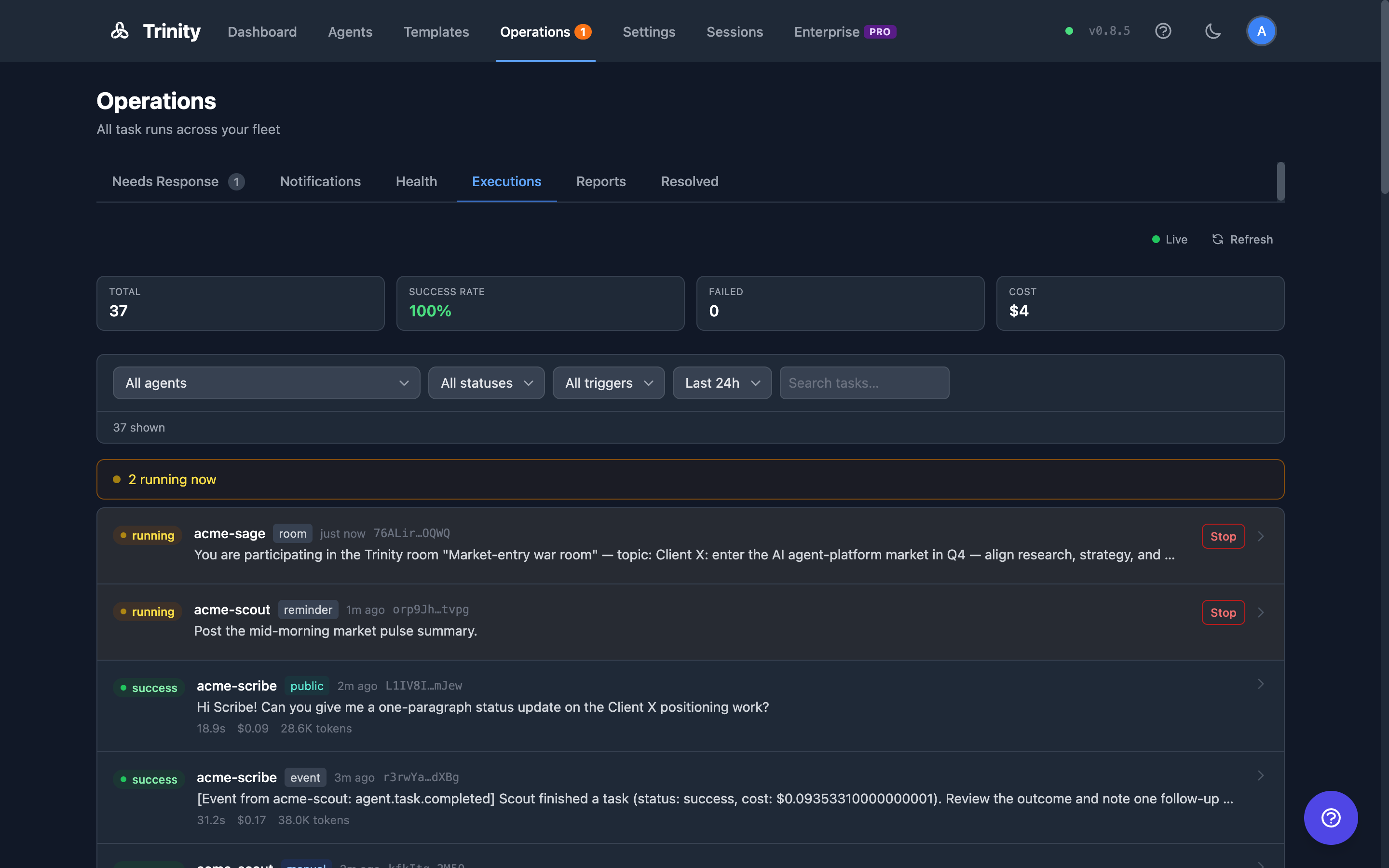Open the Settings nav item
The width and height of the screenshot is (1389, 868).
[649, 31]
